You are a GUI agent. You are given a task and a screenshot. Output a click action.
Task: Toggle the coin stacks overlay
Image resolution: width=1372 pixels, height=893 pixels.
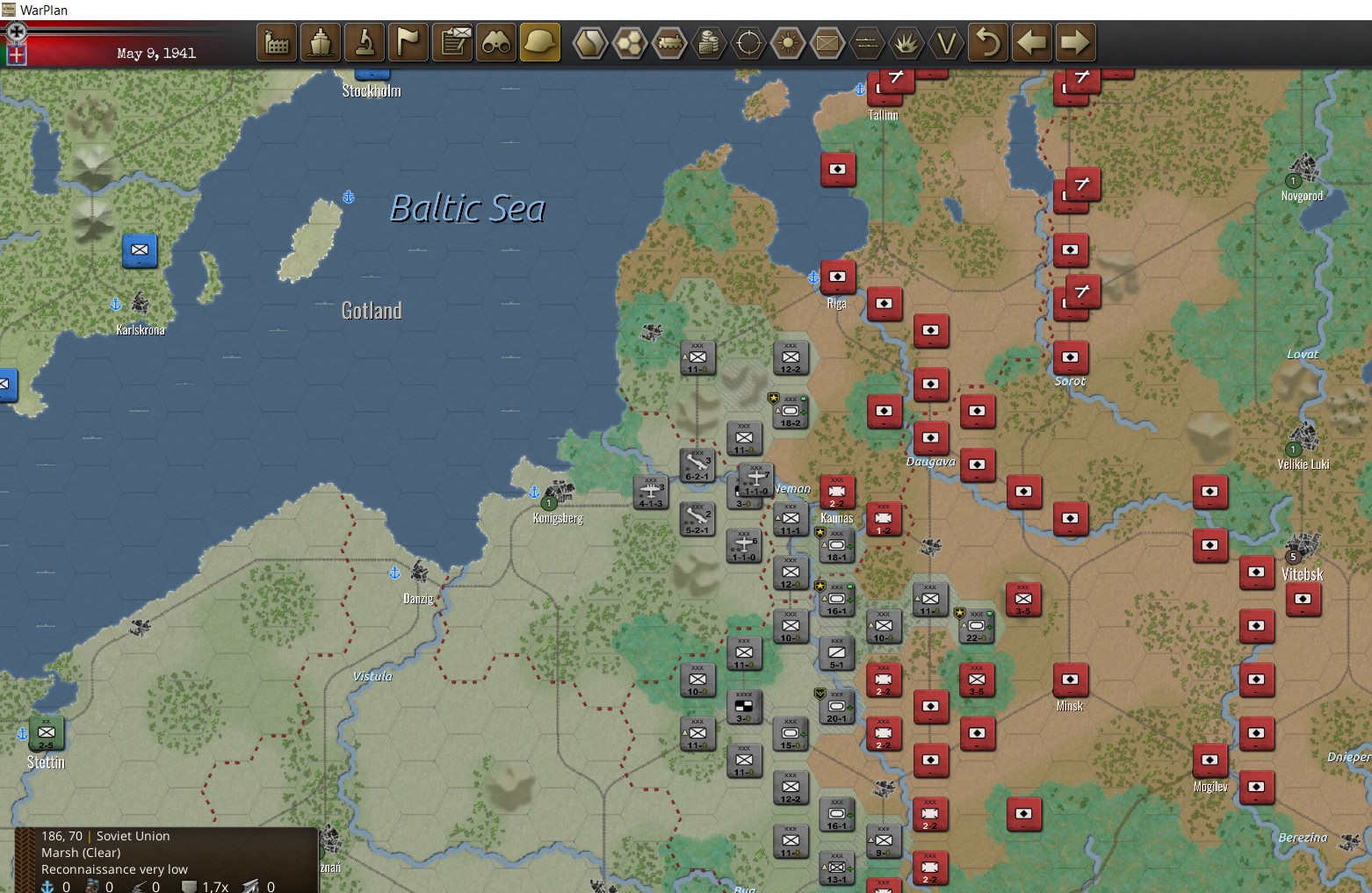click(x=709, y=42)
